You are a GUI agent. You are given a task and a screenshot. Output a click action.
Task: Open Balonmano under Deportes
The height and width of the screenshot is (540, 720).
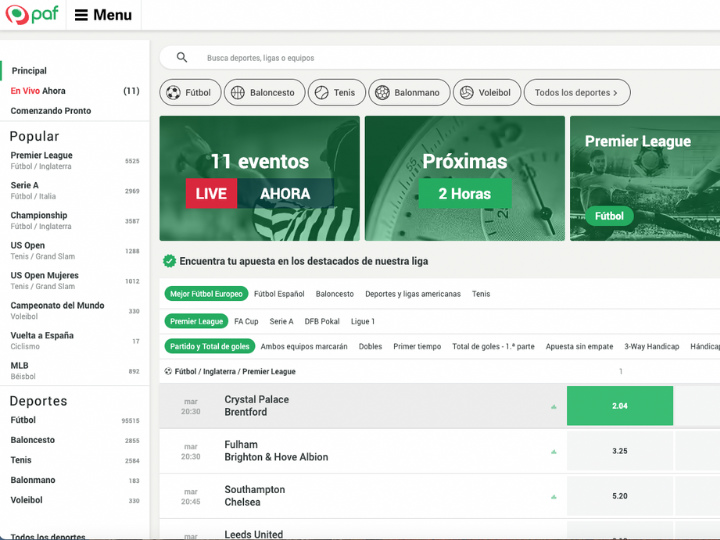74,480
